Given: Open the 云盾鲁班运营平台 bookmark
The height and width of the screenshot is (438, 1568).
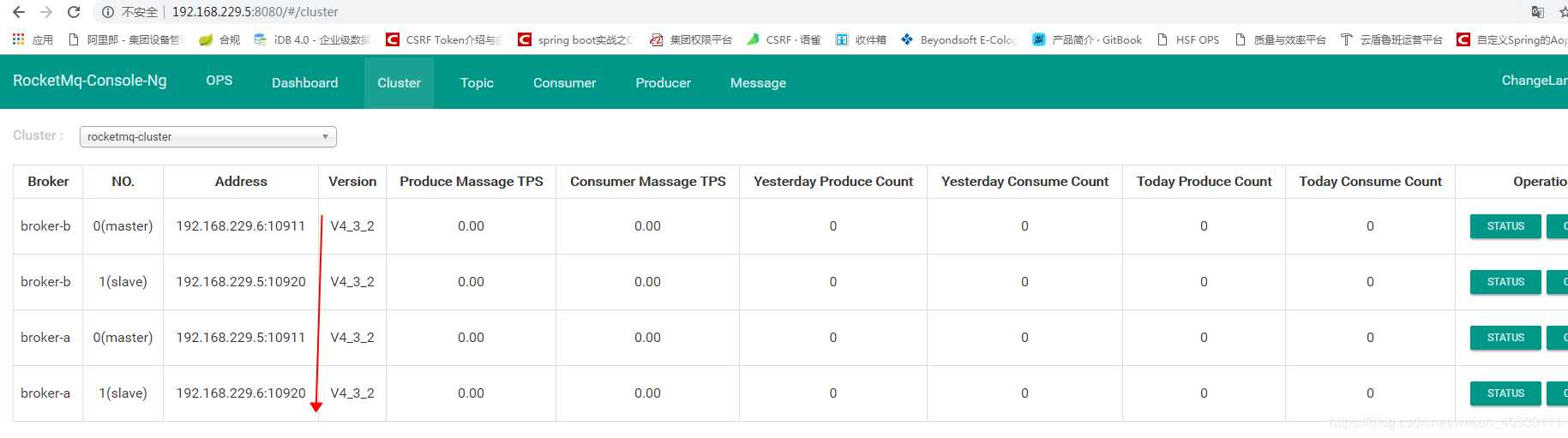Looking at the screenshot, I should (x=1391, y=39).
